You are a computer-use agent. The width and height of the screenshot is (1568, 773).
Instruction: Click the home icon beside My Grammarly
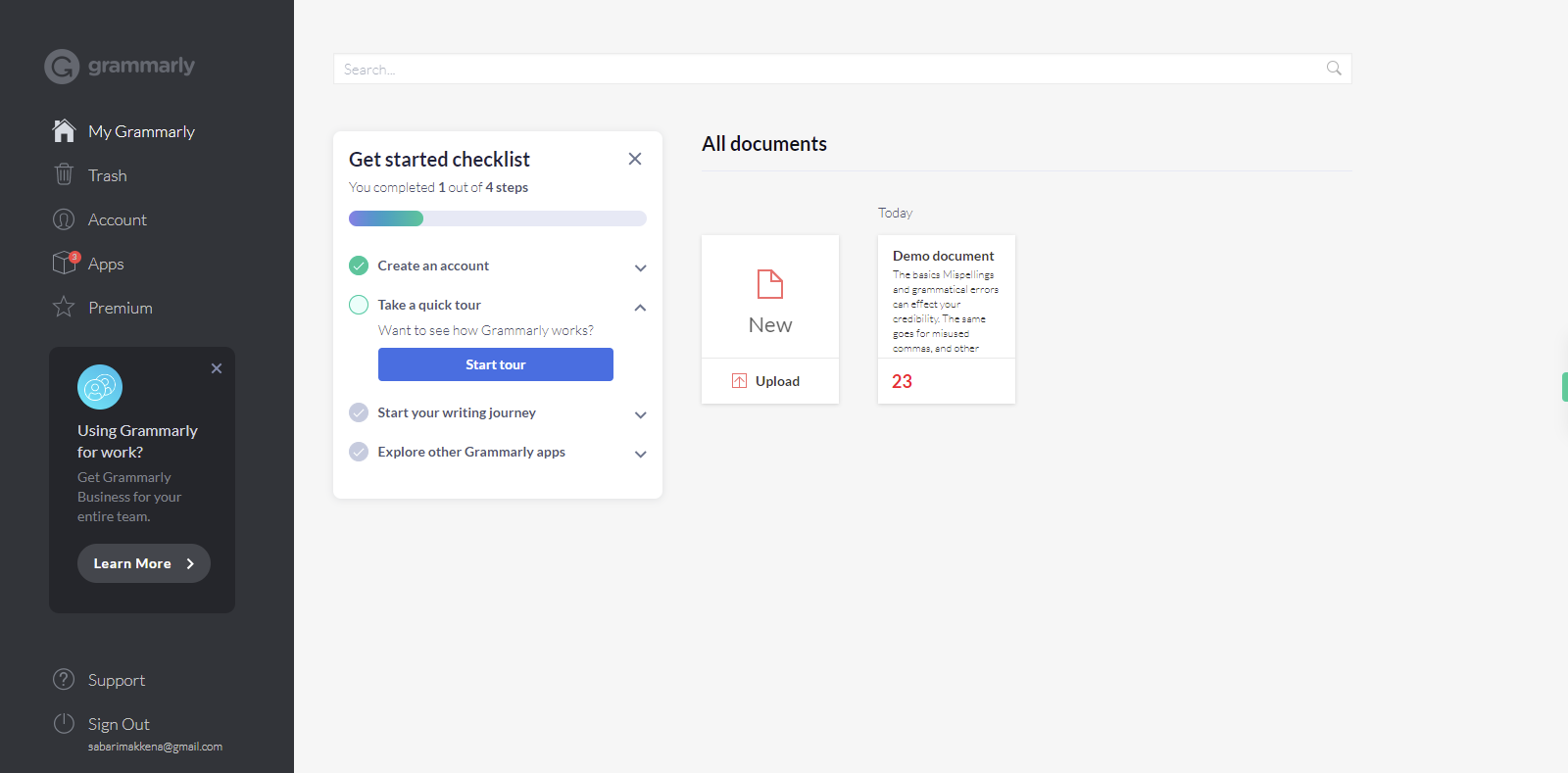64,131
